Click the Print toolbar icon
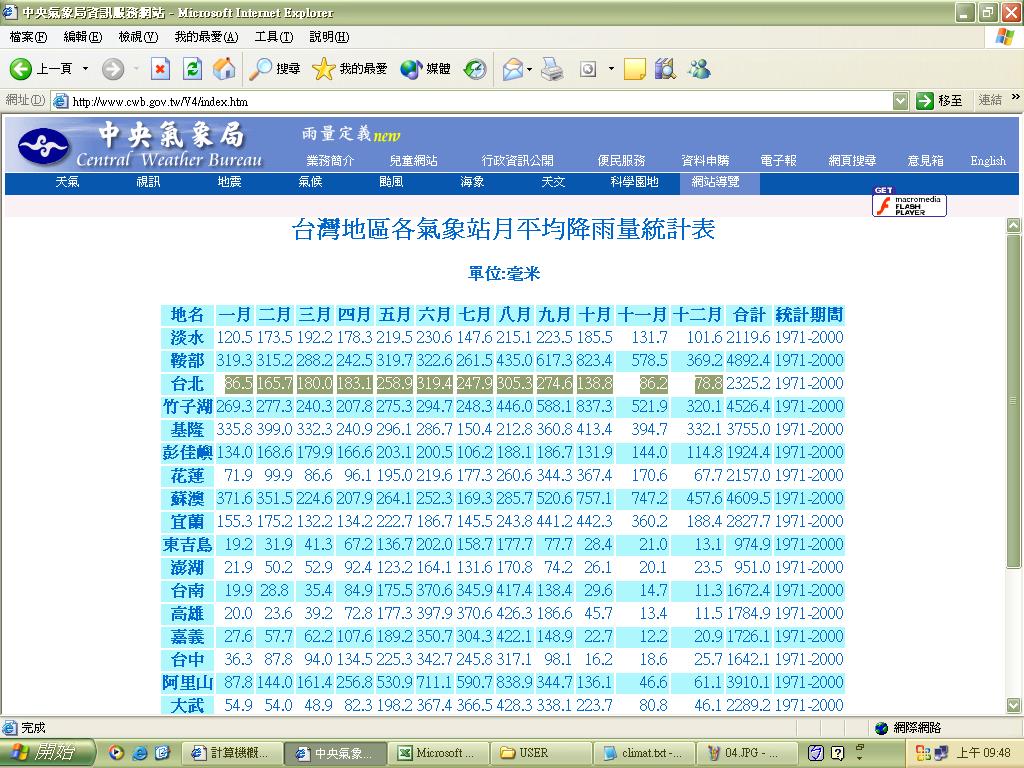This screenshot has width=1024, height=768. click(552, 69)
